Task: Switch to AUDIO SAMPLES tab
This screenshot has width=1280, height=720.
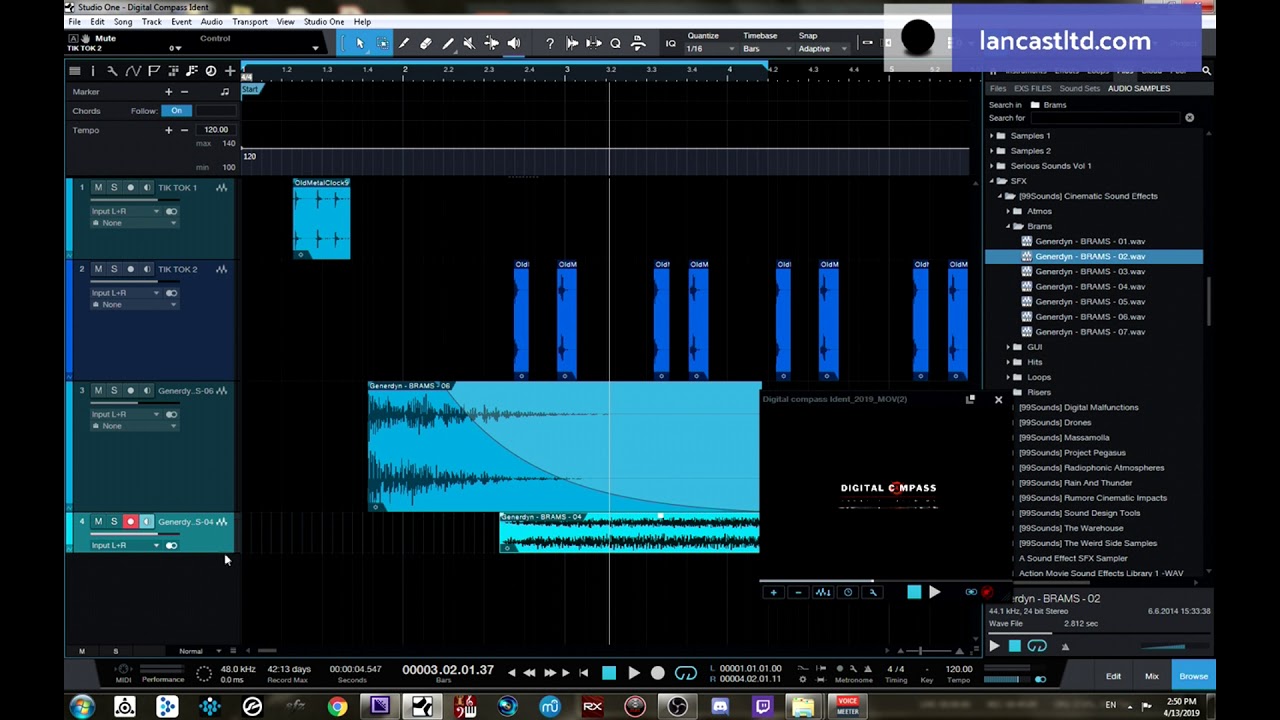Action: pos(1139,88)
